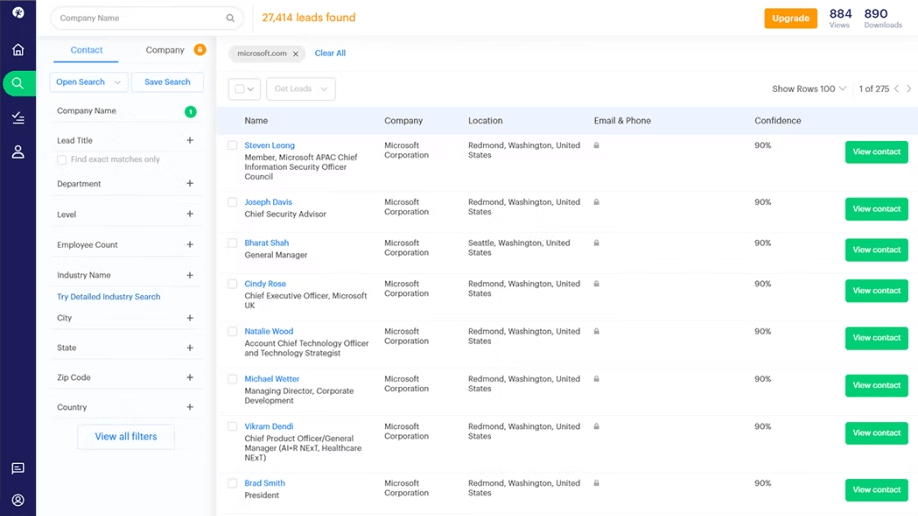Viewport: 918px width, 516px height.
Task: Check the box beside Steven Leong
Action: click(232, 146)
